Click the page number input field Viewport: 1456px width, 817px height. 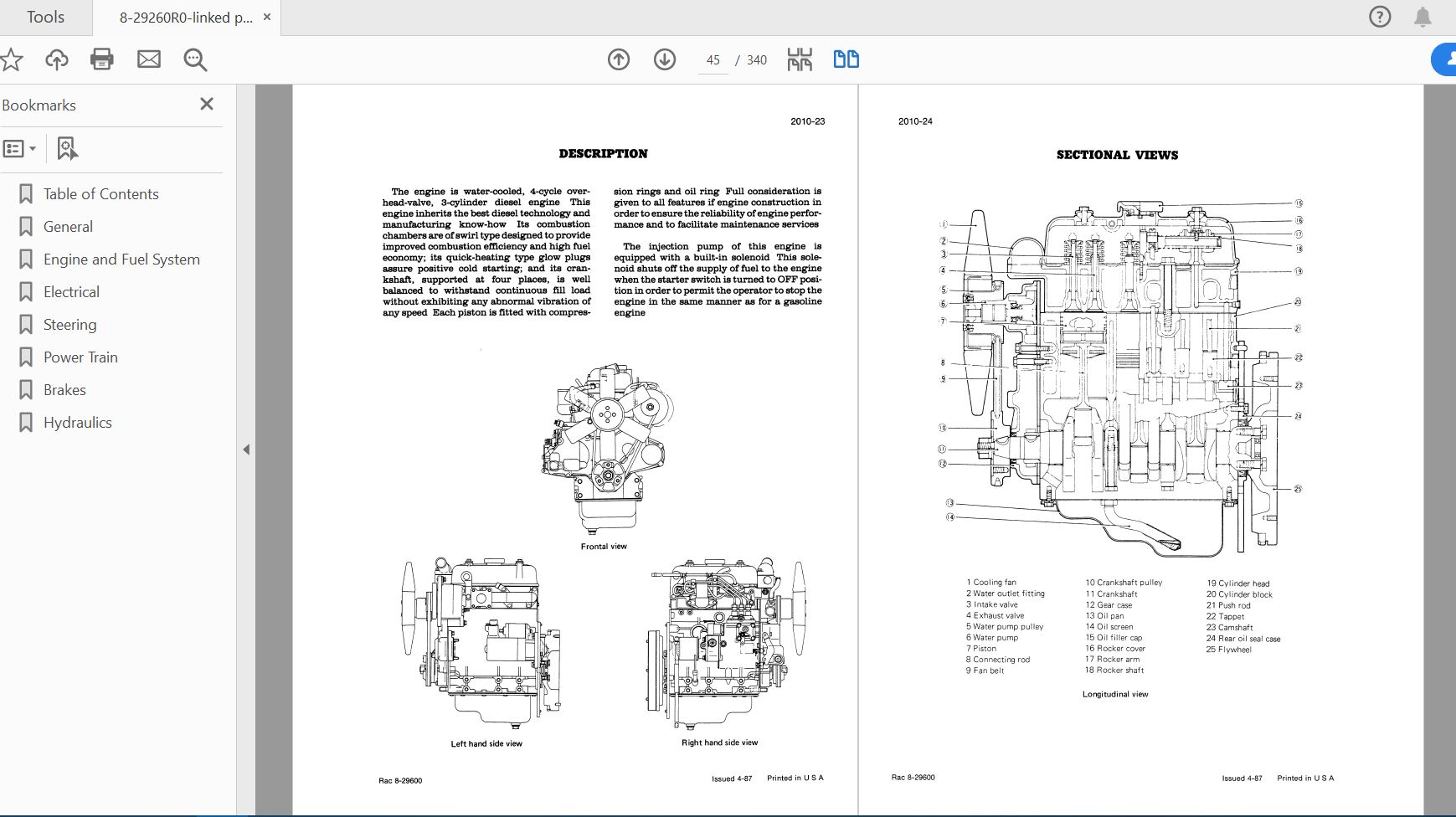[713, 59]
